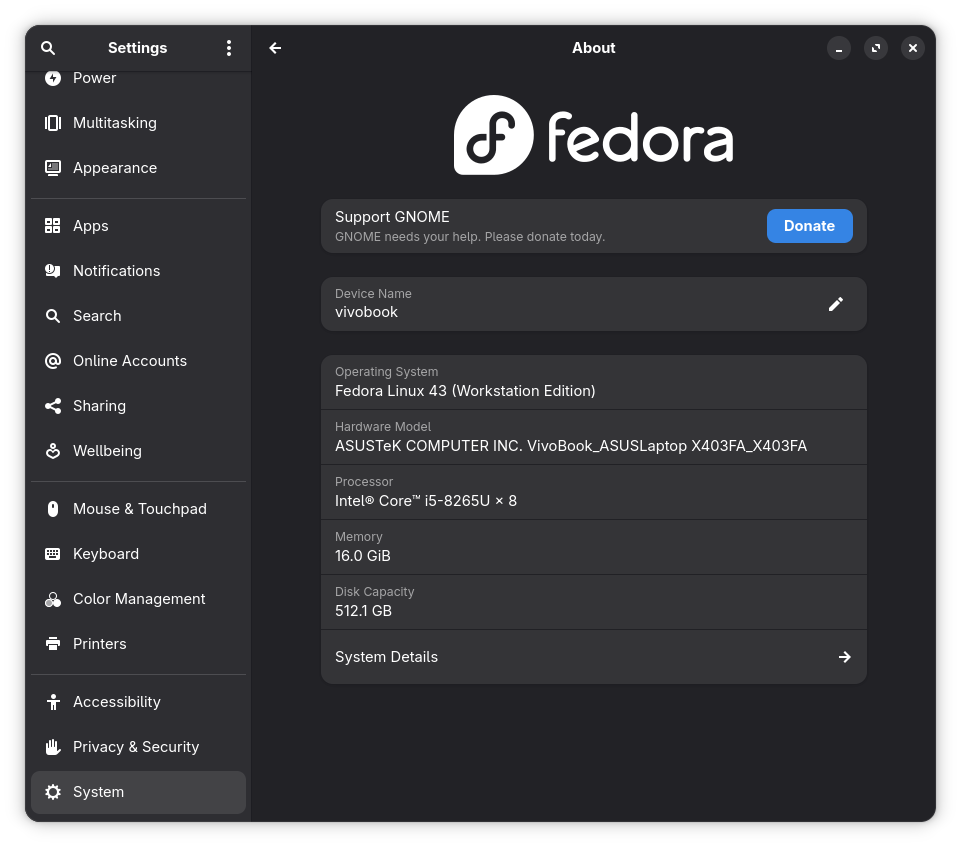Viewport: 961px width, 847px height.
Task: Click the Mouse & Touchpad mouse icon
Action: 53,509
